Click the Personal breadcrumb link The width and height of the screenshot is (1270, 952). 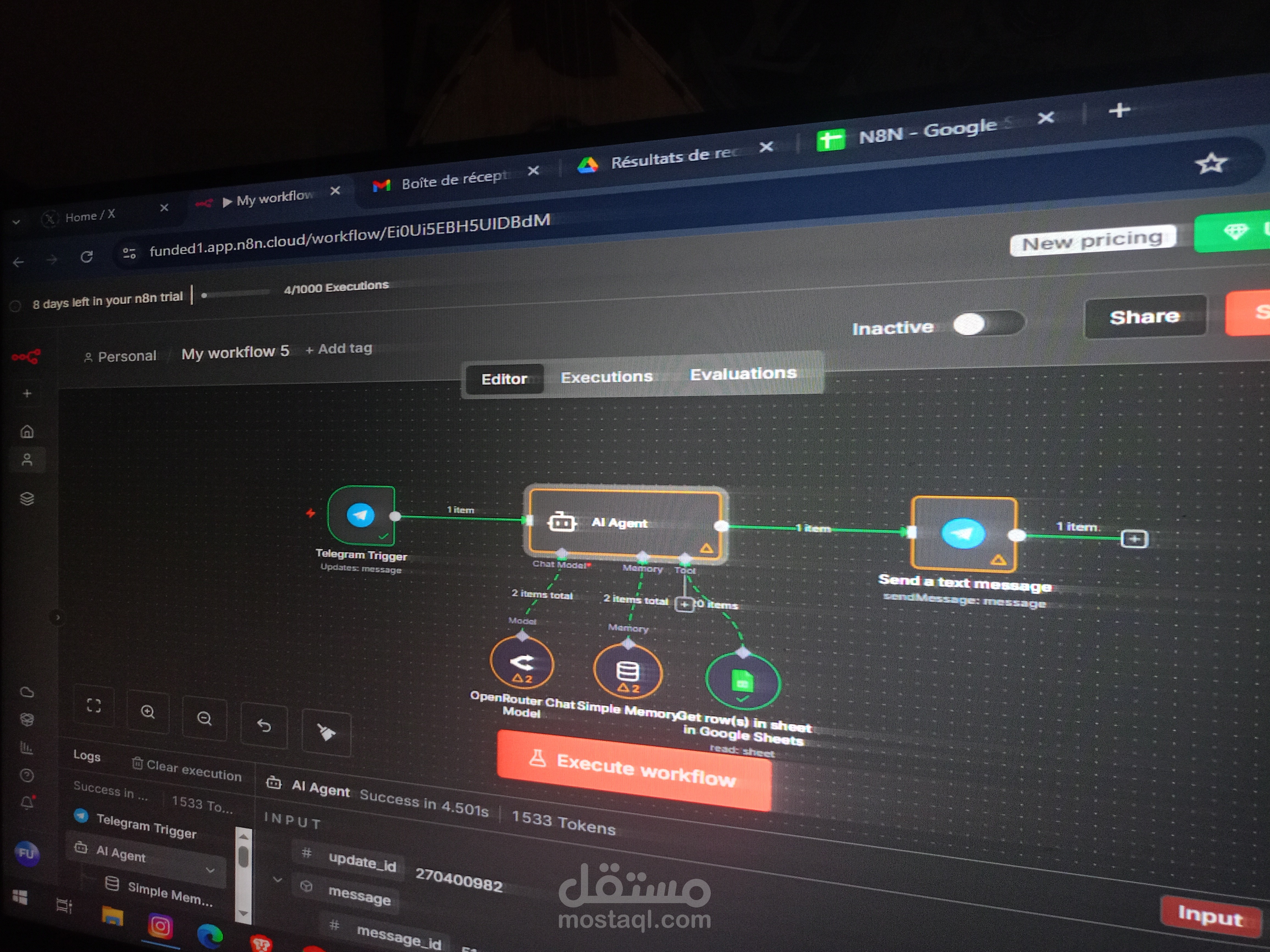click(x=121, y=356)
